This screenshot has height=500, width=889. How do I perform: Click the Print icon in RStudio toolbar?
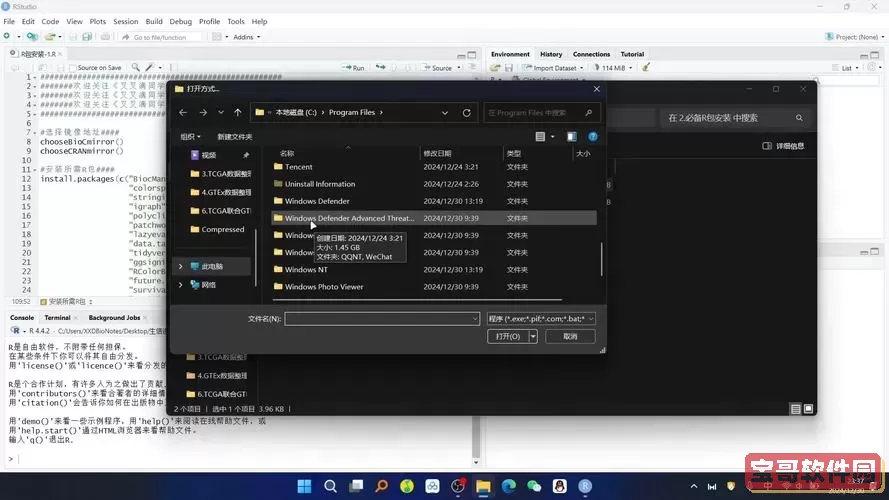tap(105, 37)
